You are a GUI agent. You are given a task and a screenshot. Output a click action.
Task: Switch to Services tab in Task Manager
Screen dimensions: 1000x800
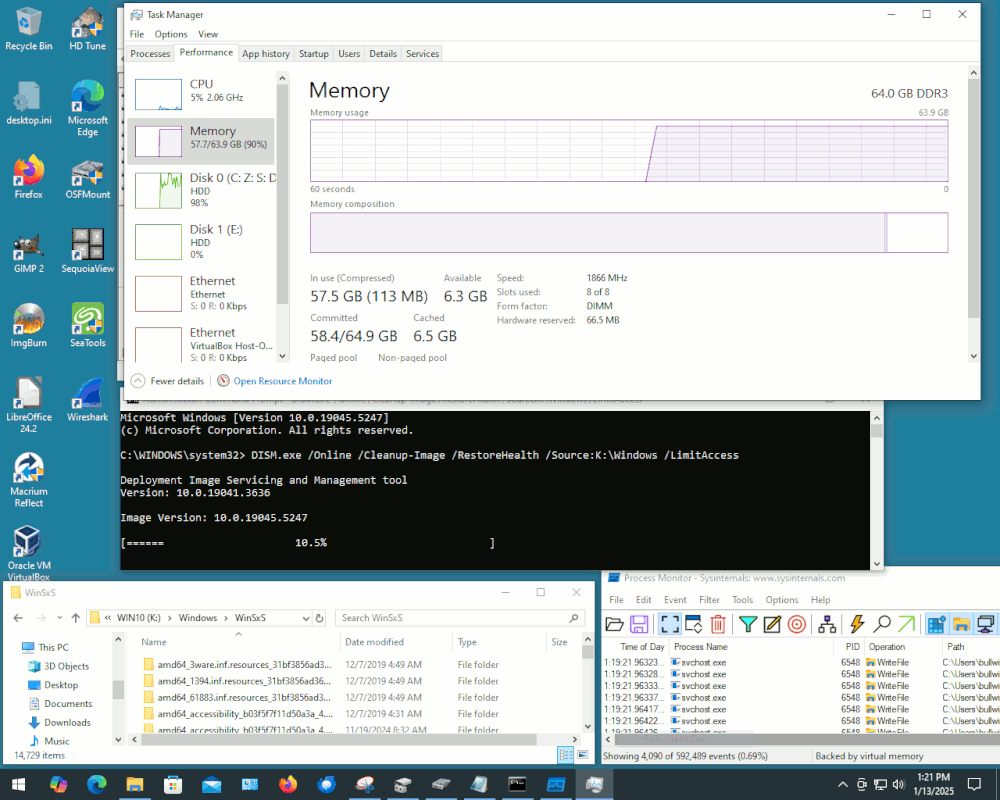tap(422, 54)
